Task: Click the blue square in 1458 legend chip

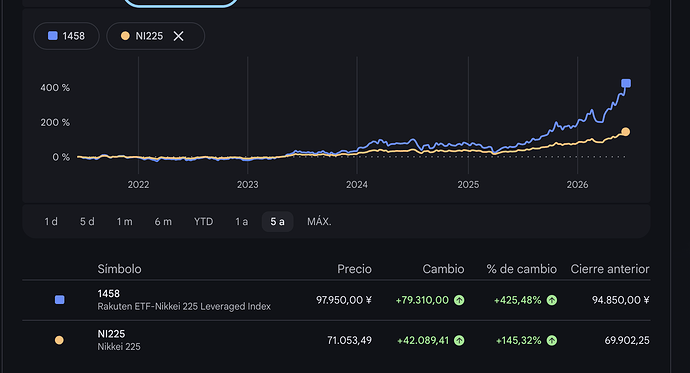Action: tap(53, 36)
